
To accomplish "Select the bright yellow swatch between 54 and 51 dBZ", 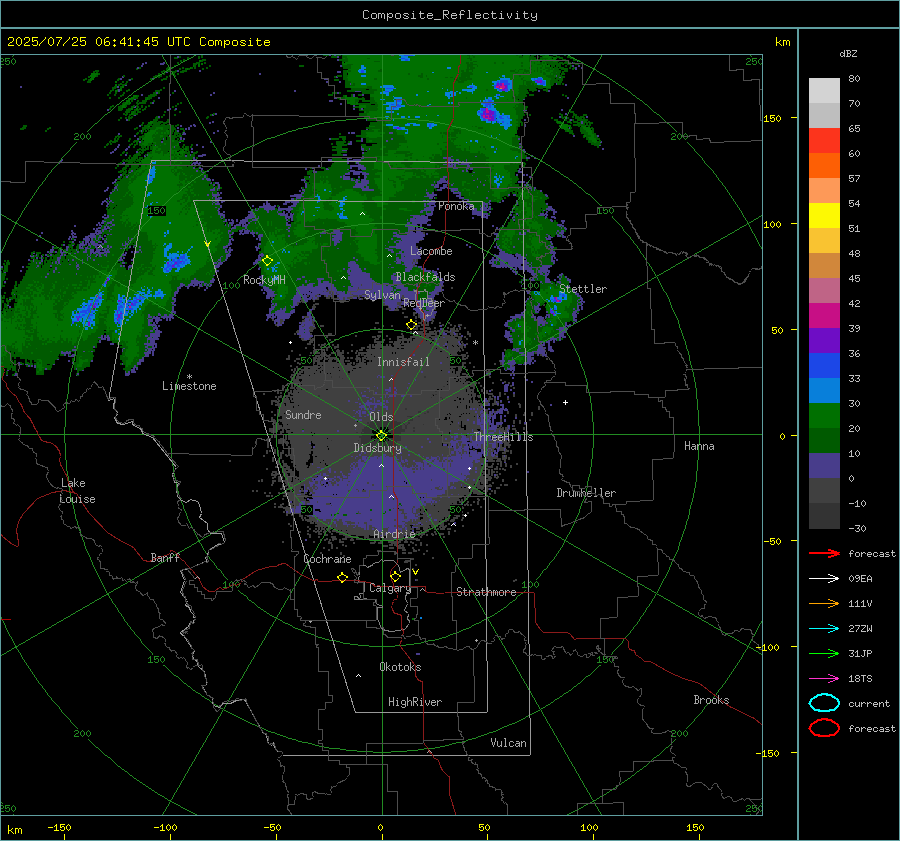I will 824,215.
